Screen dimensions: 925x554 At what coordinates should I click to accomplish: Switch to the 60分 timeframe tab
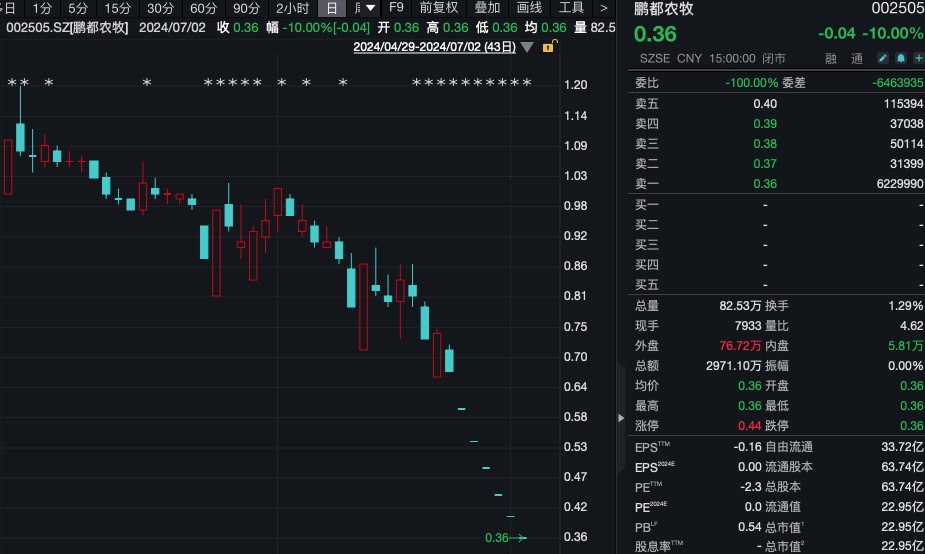click(x=203, y=8)
